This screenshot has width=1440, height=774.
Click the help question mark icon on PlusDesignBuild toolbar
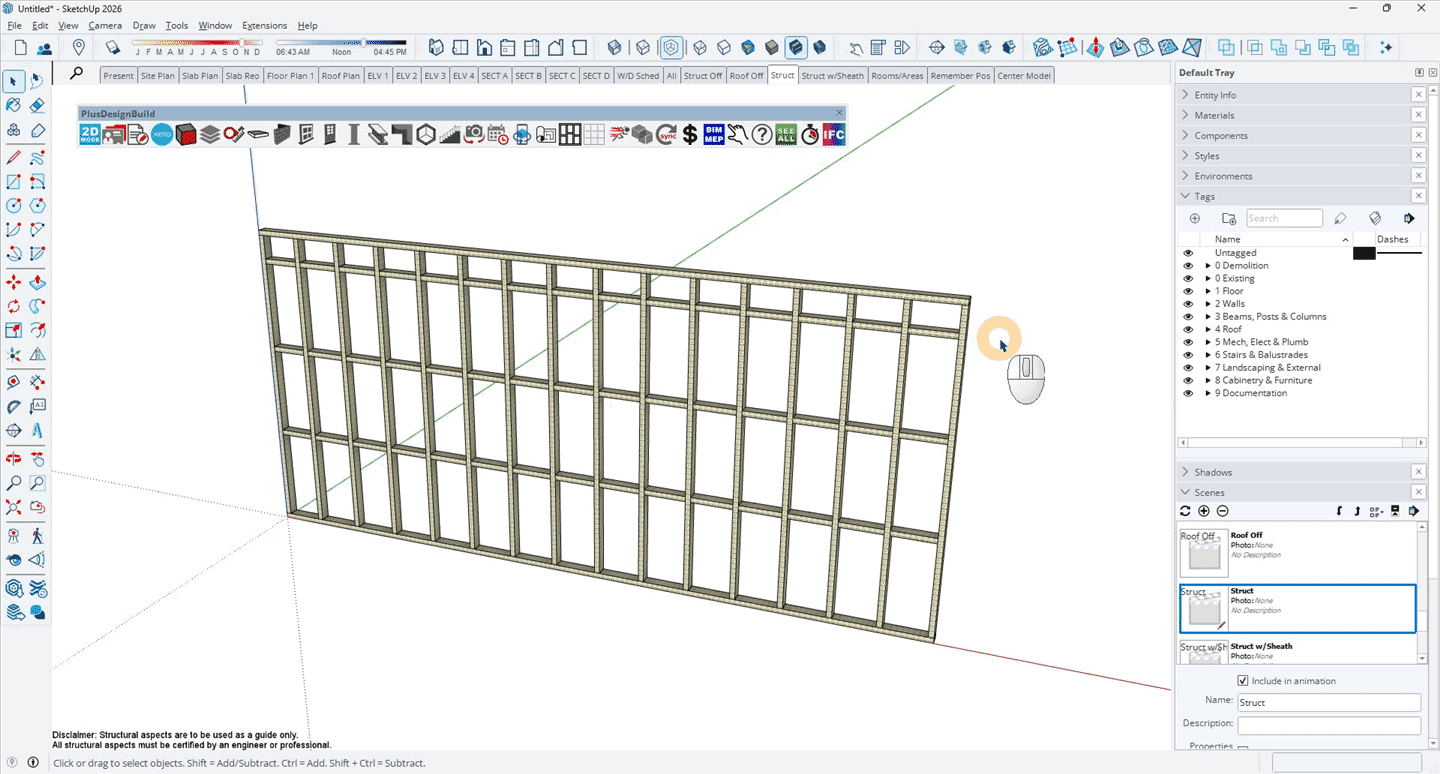pos(762,134)
